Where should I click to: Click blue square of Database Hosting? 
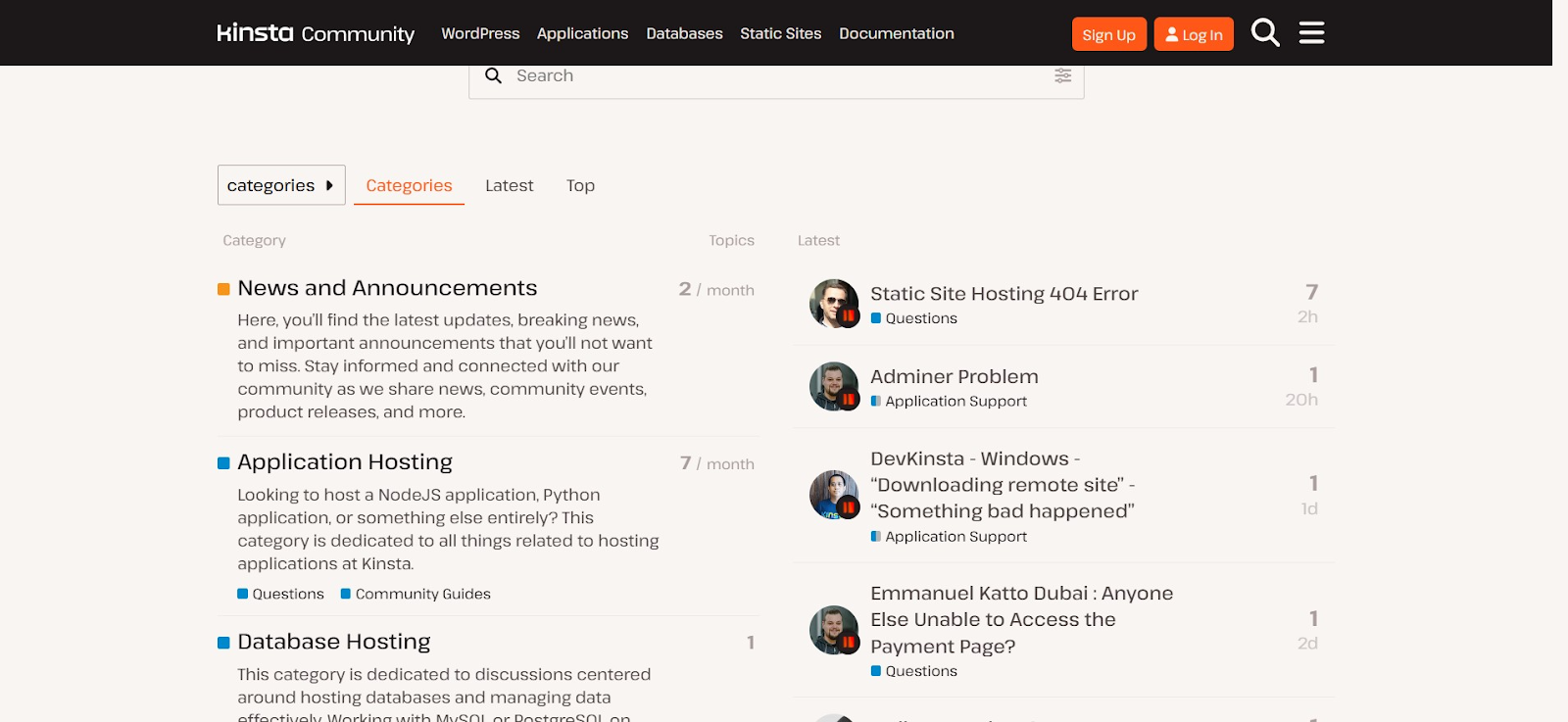(223, 643)
